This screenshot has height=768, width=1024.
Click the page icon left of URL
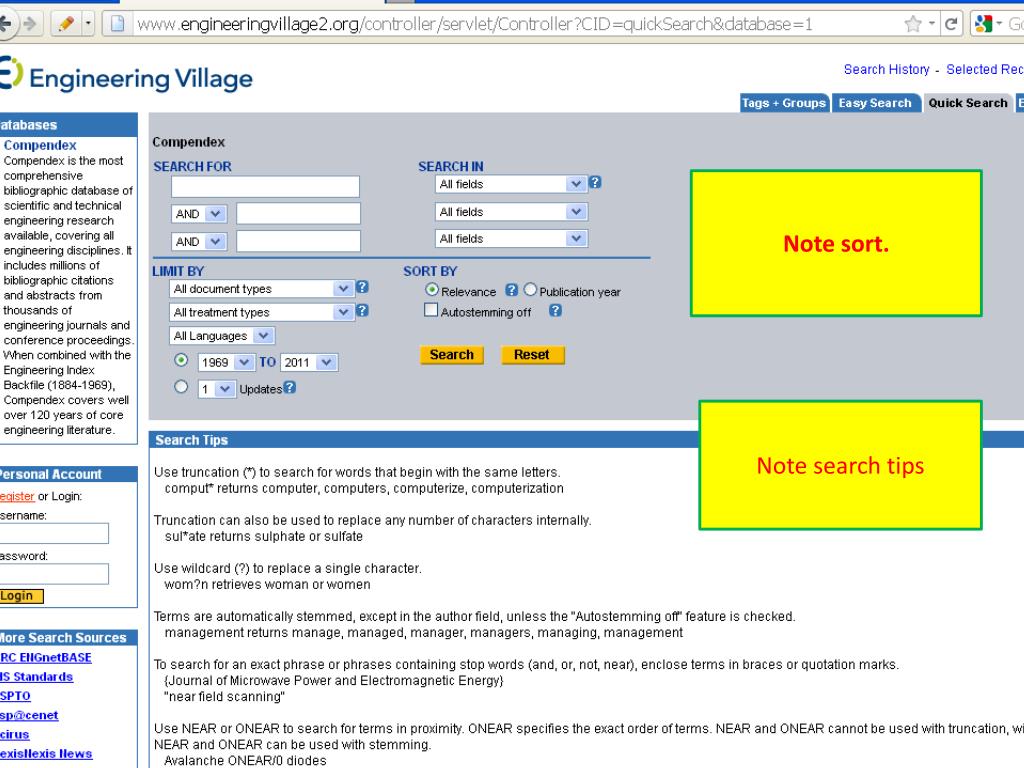click(x=118, y=24)
